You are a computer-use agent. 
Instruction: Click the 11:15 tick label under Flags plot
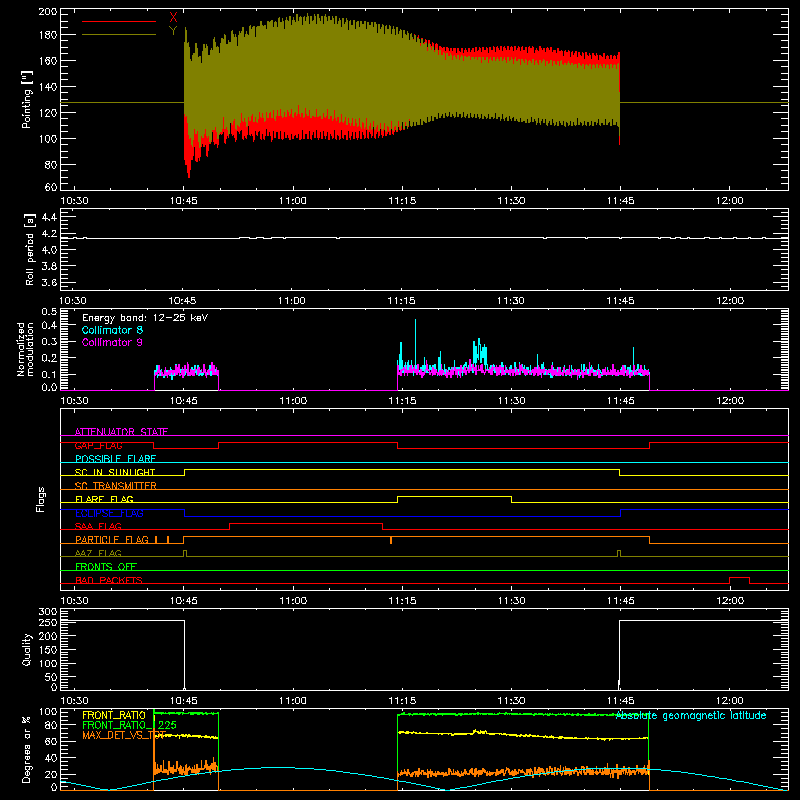pos(402,601)
